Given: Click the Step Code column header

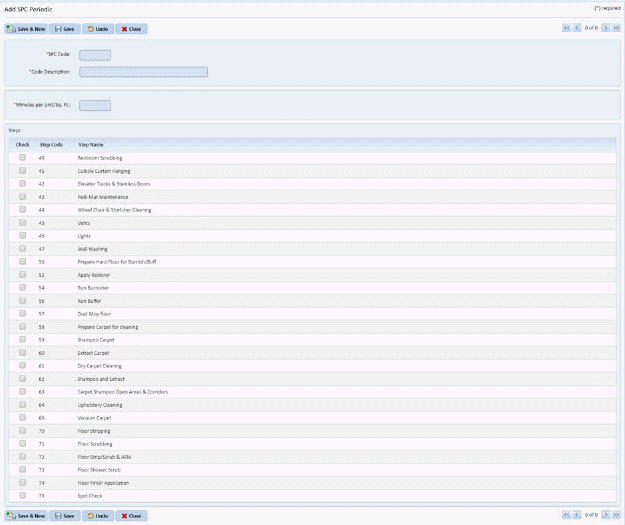Looking at the screenshot, I should pos(51,145).
